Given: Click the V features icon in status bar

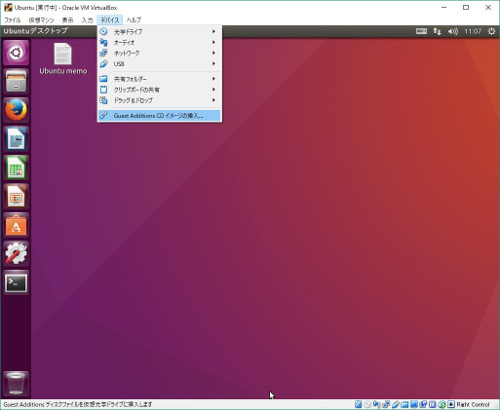Looking at the screenshot, I should (x=432, y=404).
